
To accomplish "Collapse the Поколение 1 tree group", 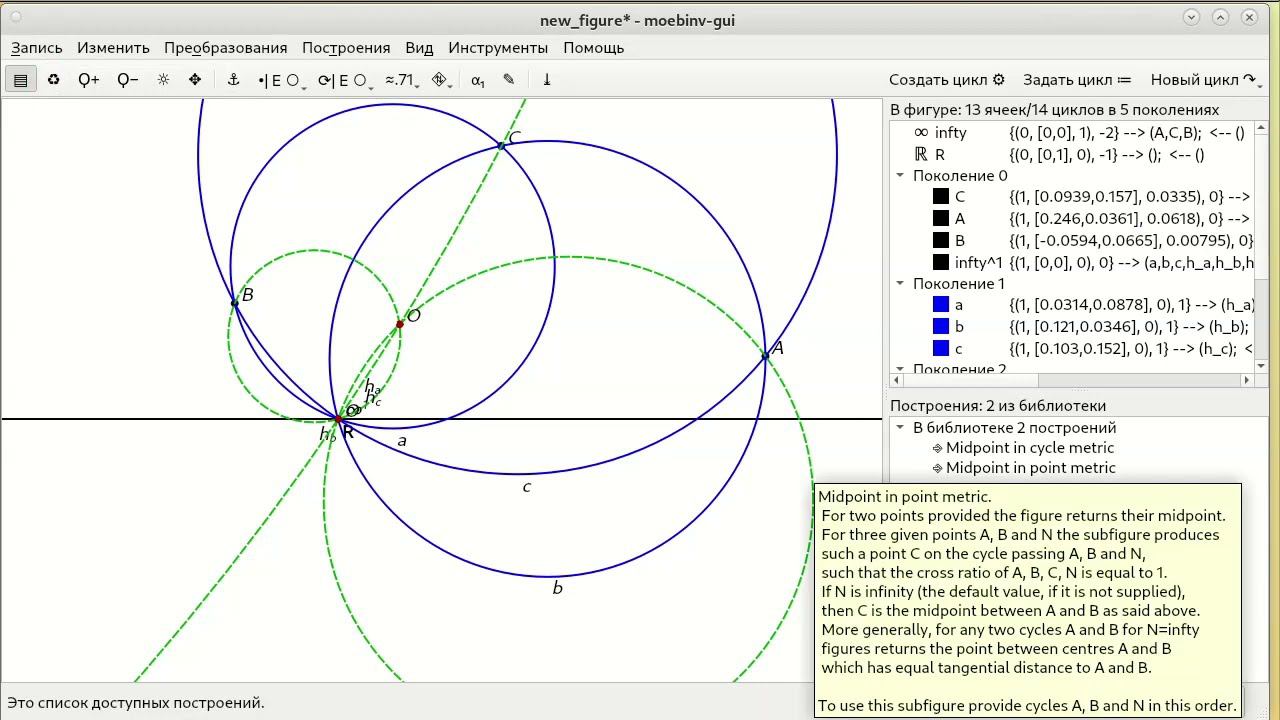I will (x=900, y=284).
